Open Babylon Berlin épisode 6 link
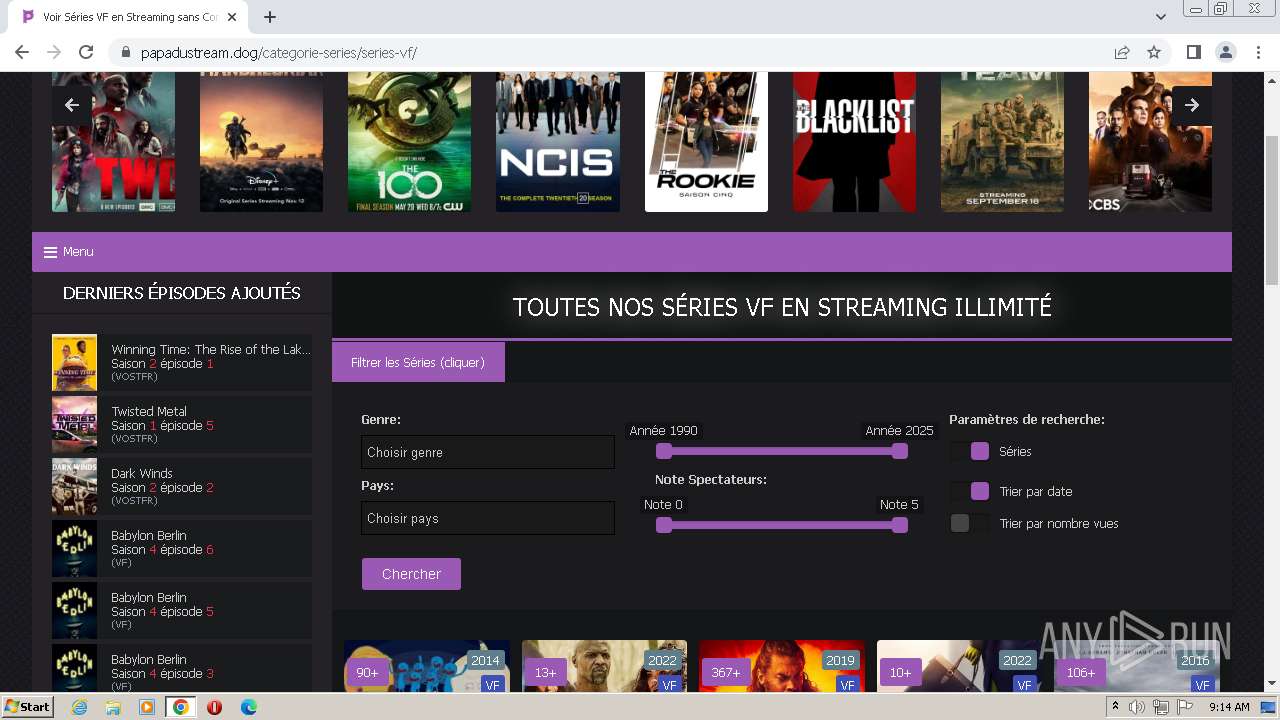 point(182,548)
